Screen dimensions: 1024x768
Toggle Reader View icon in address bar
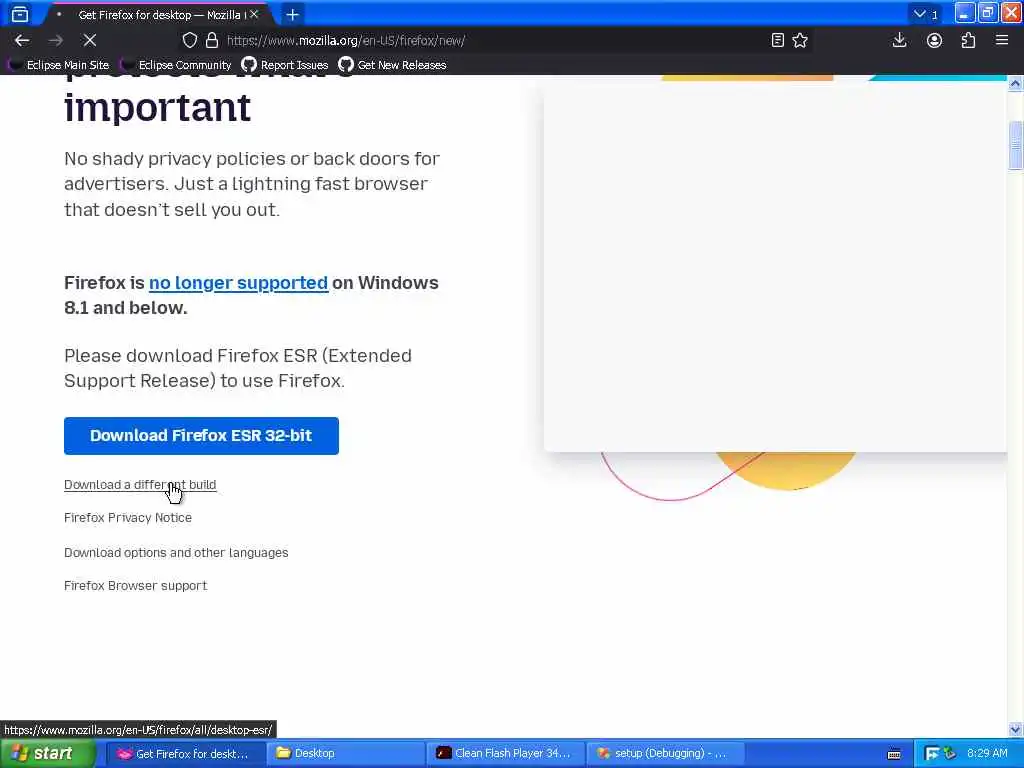(777, 40)
